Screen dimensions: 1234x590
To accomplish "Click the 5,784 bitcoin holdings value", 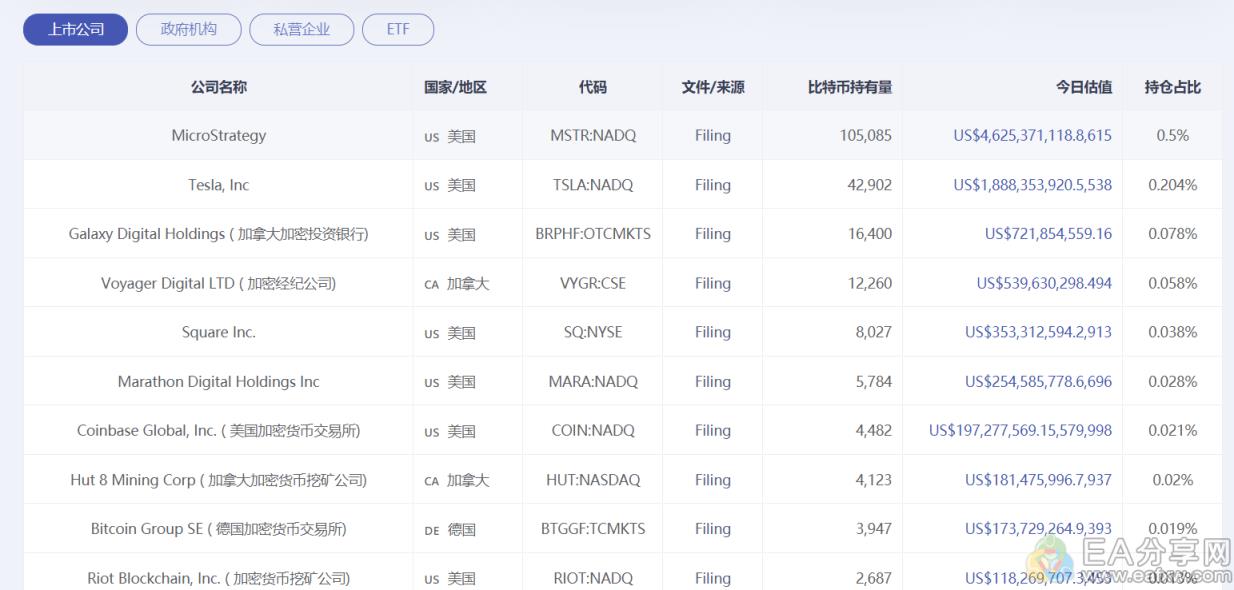I will (x=874, y=381).
